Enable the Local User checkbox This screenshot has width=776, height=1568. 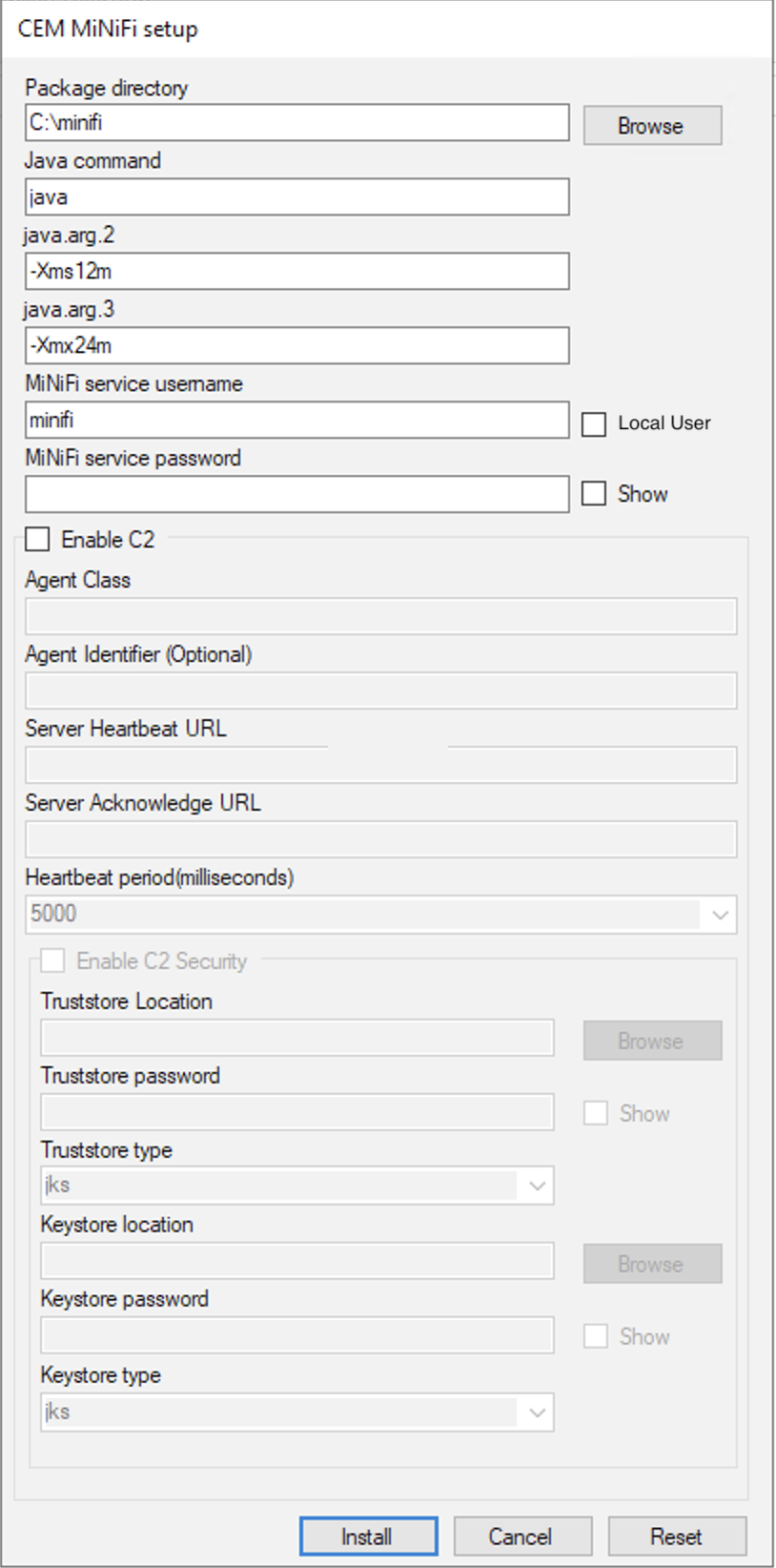[x=594, y=424]
